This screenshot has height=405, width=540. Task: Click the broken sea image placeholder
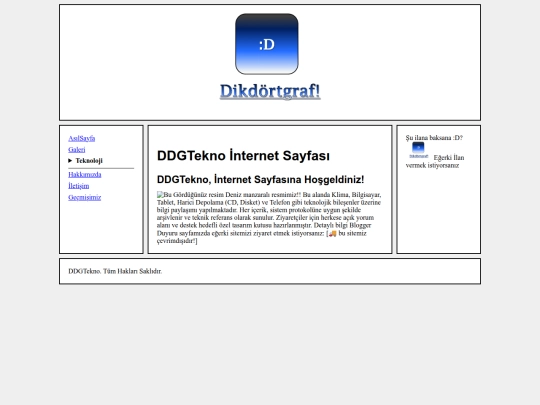point(160,195)
